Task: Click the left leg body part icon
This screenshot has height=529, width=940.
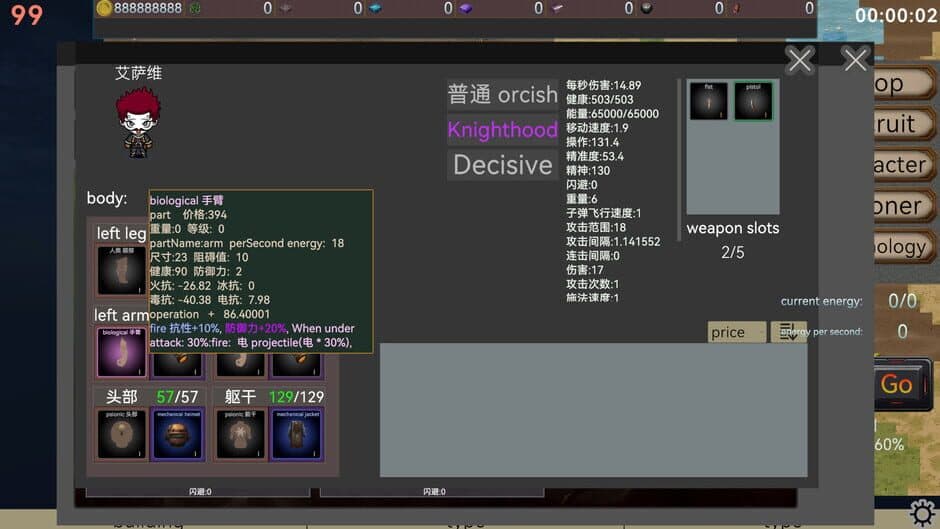Action: pos(122,270)
